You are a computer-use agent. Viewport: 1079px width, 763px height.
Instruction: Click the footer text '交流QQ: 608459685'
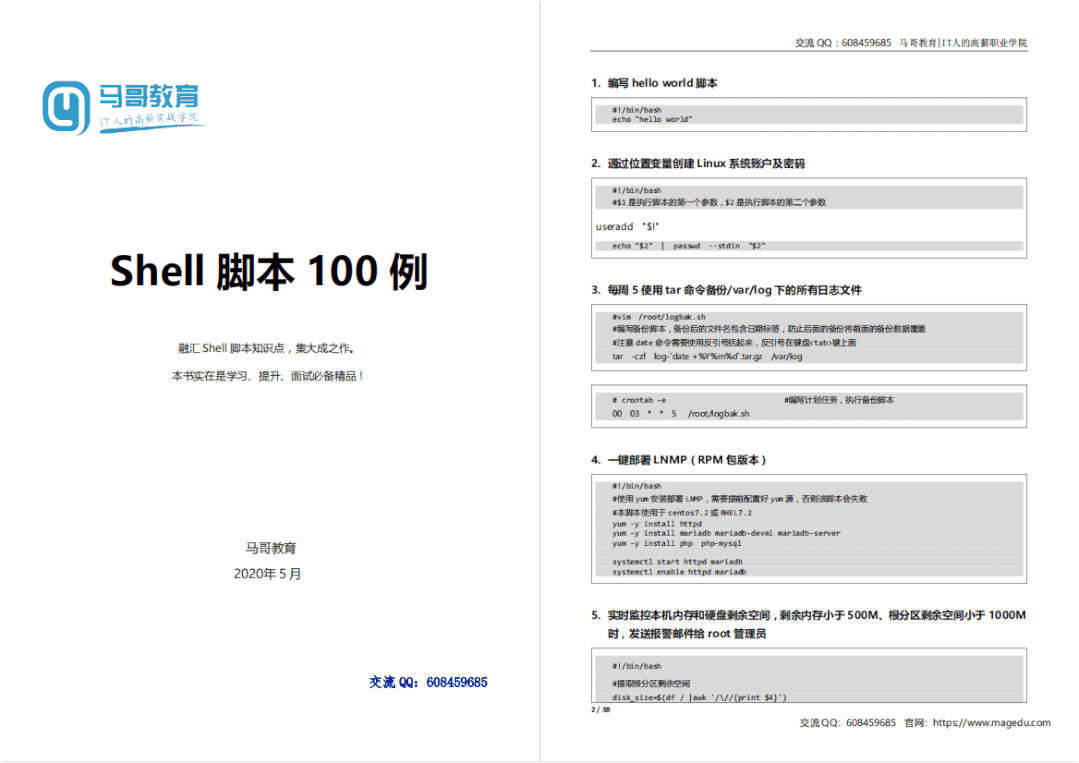tap(847, 722)
